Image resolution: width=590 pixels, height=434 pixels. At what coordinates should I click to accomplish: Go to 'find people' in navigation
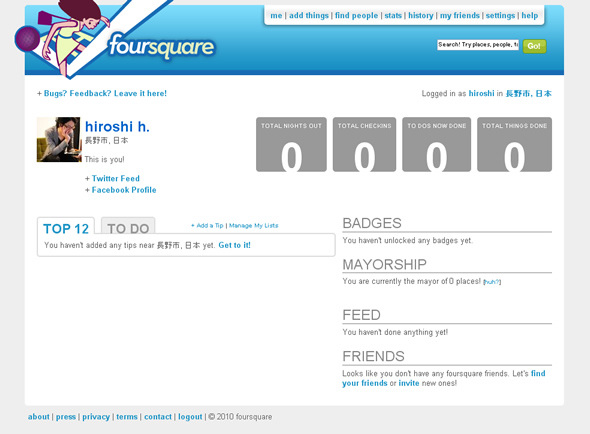(x=356, y=15)
